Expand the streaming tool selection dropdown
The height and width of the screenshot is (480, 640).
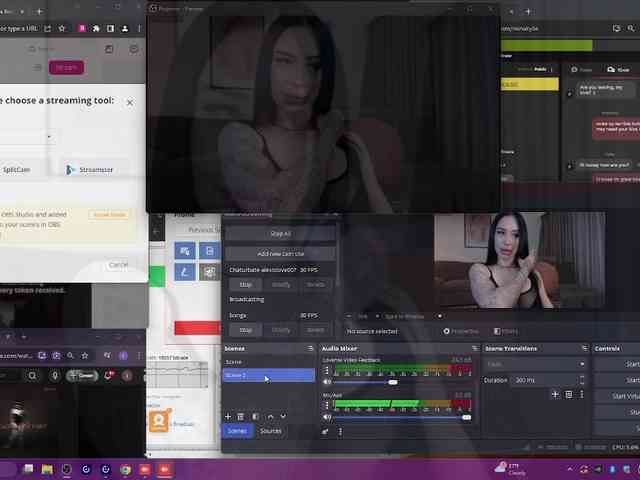pyautogui.click(x=48, y=136)
